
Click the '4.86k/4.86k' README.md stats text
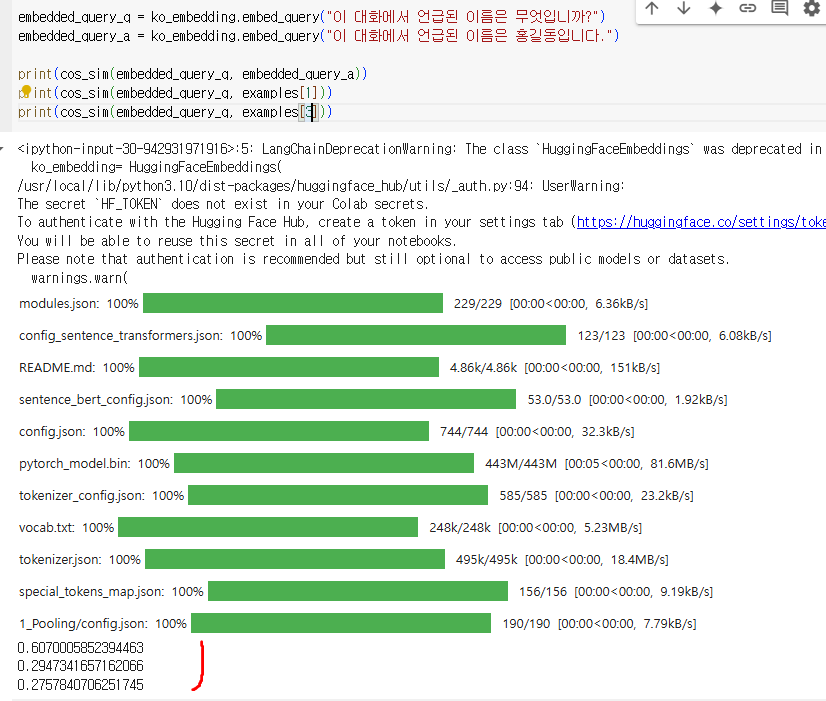(x=483, y=368)
